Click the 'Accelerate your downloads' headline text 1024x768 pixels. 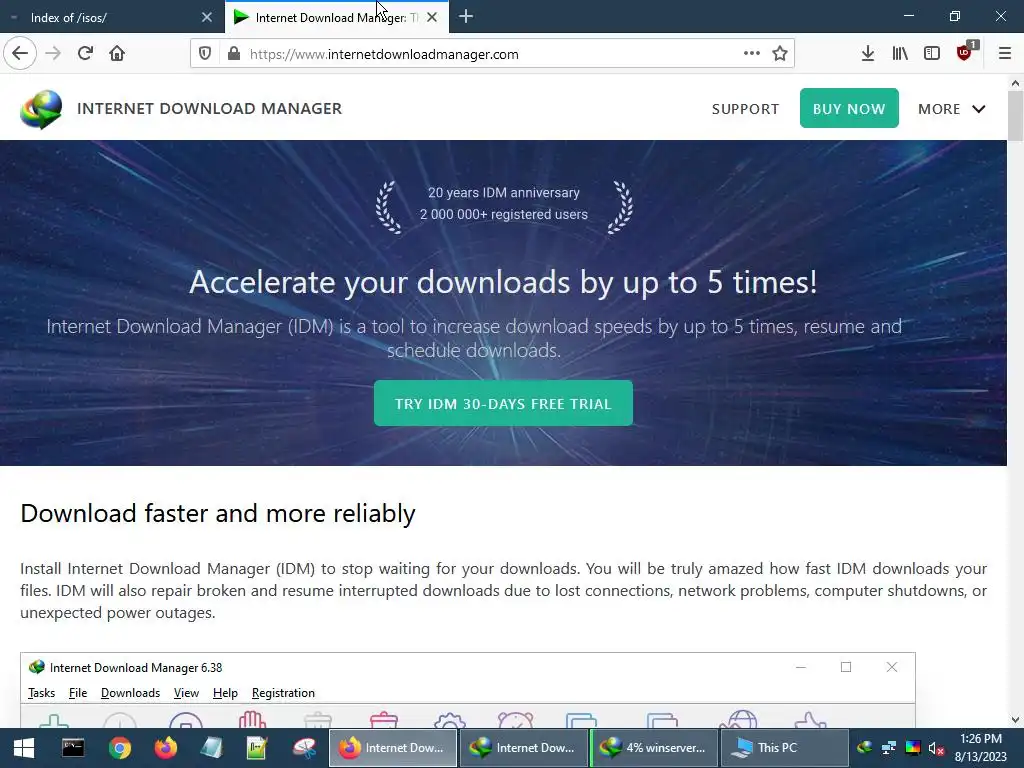(503, 282)
